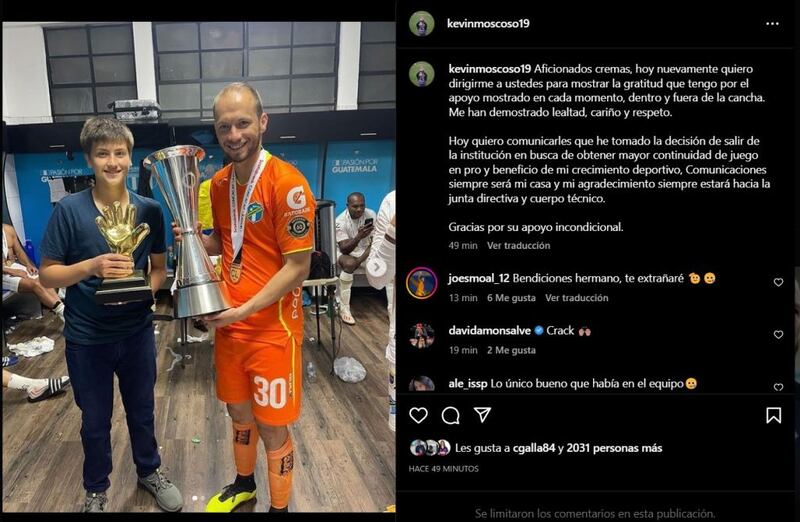The width and height of the screenshot is (800, 522).
Task: Open davidamonsalve profile avatar
Action: pos(421,335)
